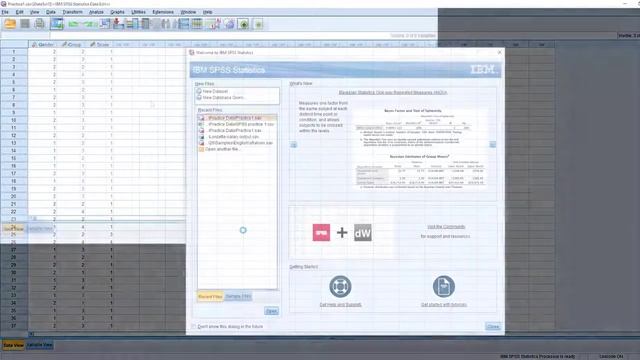The image size is (640, 360).
Task: Select the Group column header
Action: pyautogui.click(x=71, y=44)
